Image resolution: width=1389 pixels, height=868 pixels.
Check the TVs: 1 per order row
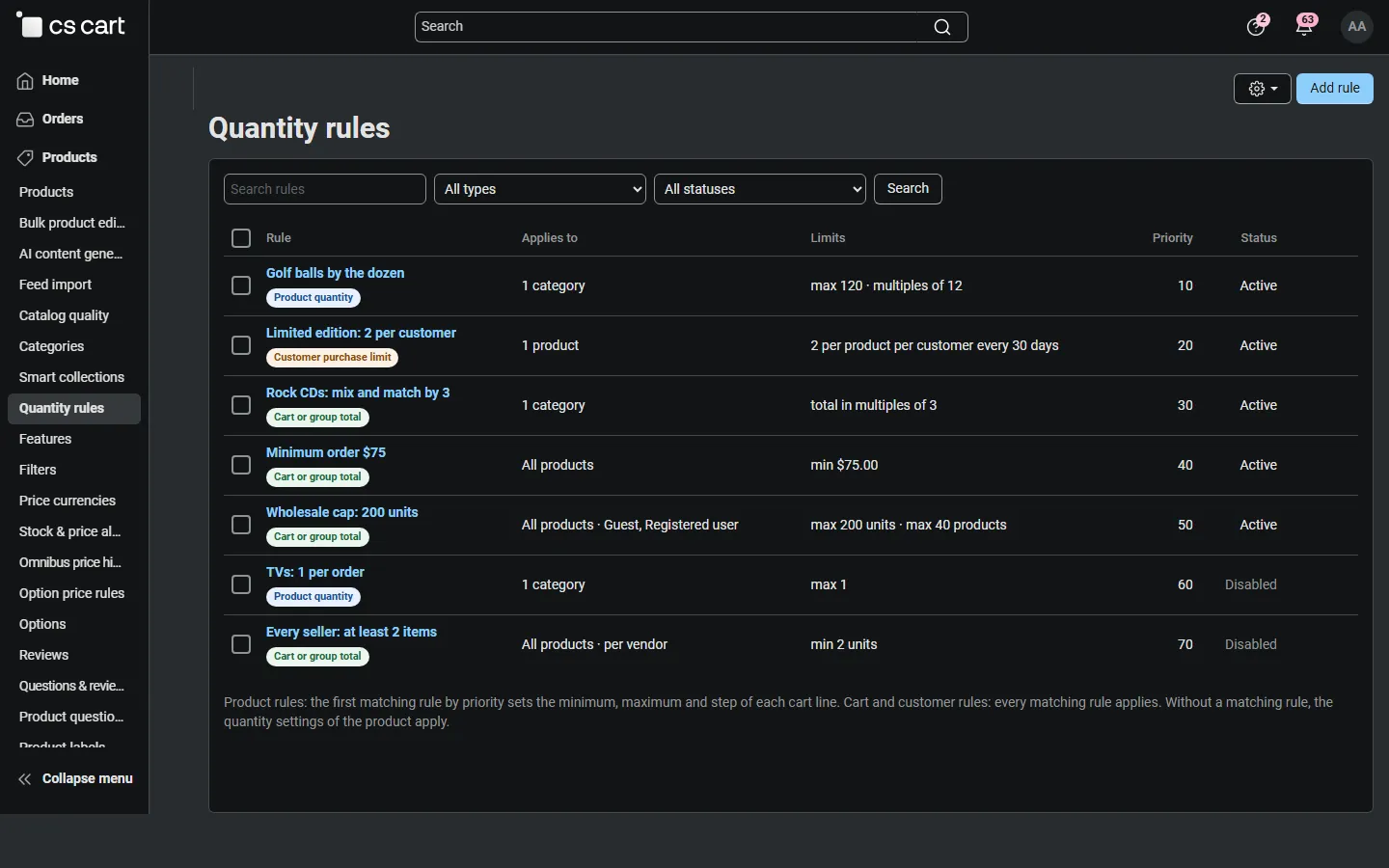(x=241, y=584)
